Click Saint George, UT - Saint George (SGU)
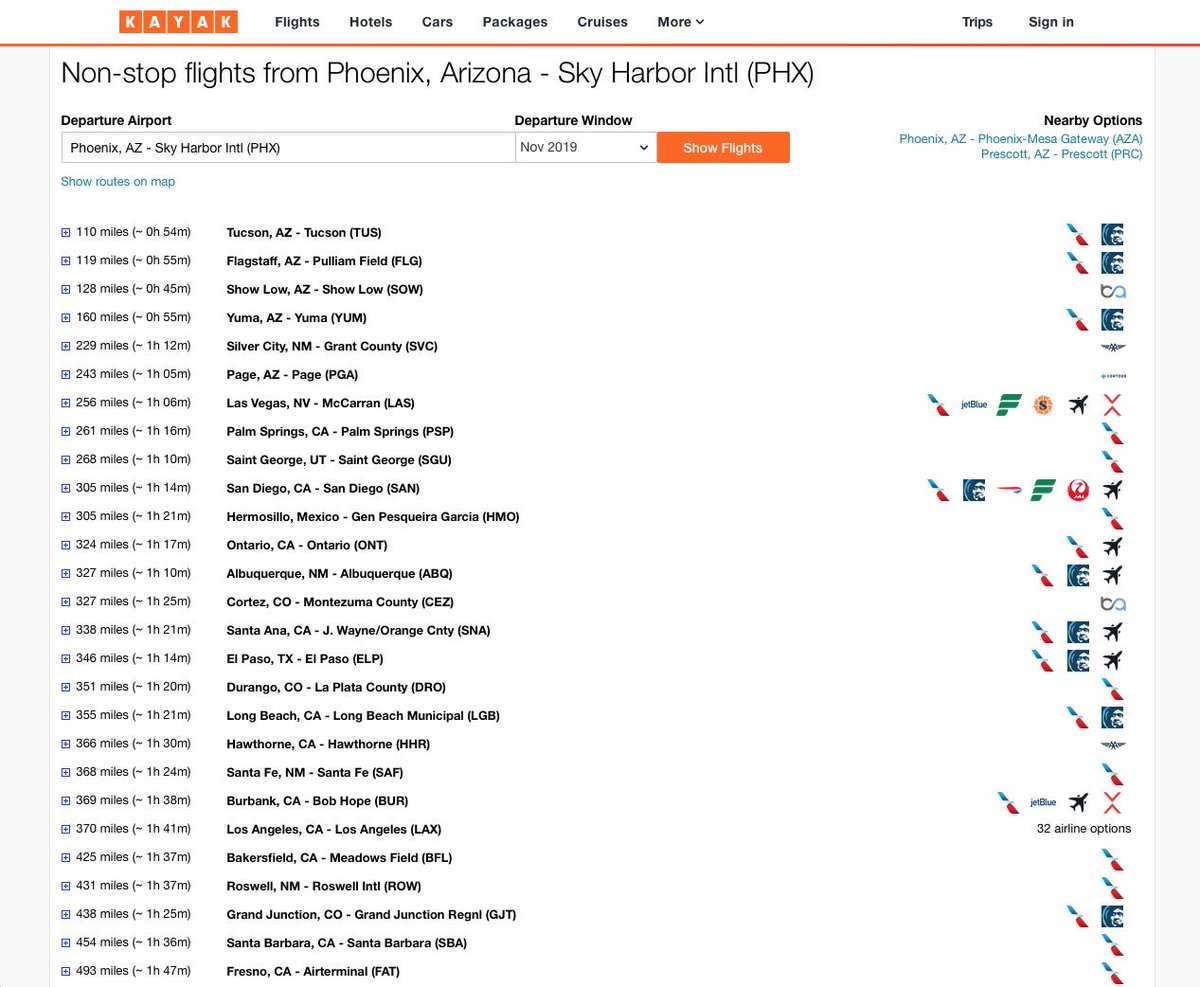The height and width of the screenshot is (987, 1200). click(339, 460)
